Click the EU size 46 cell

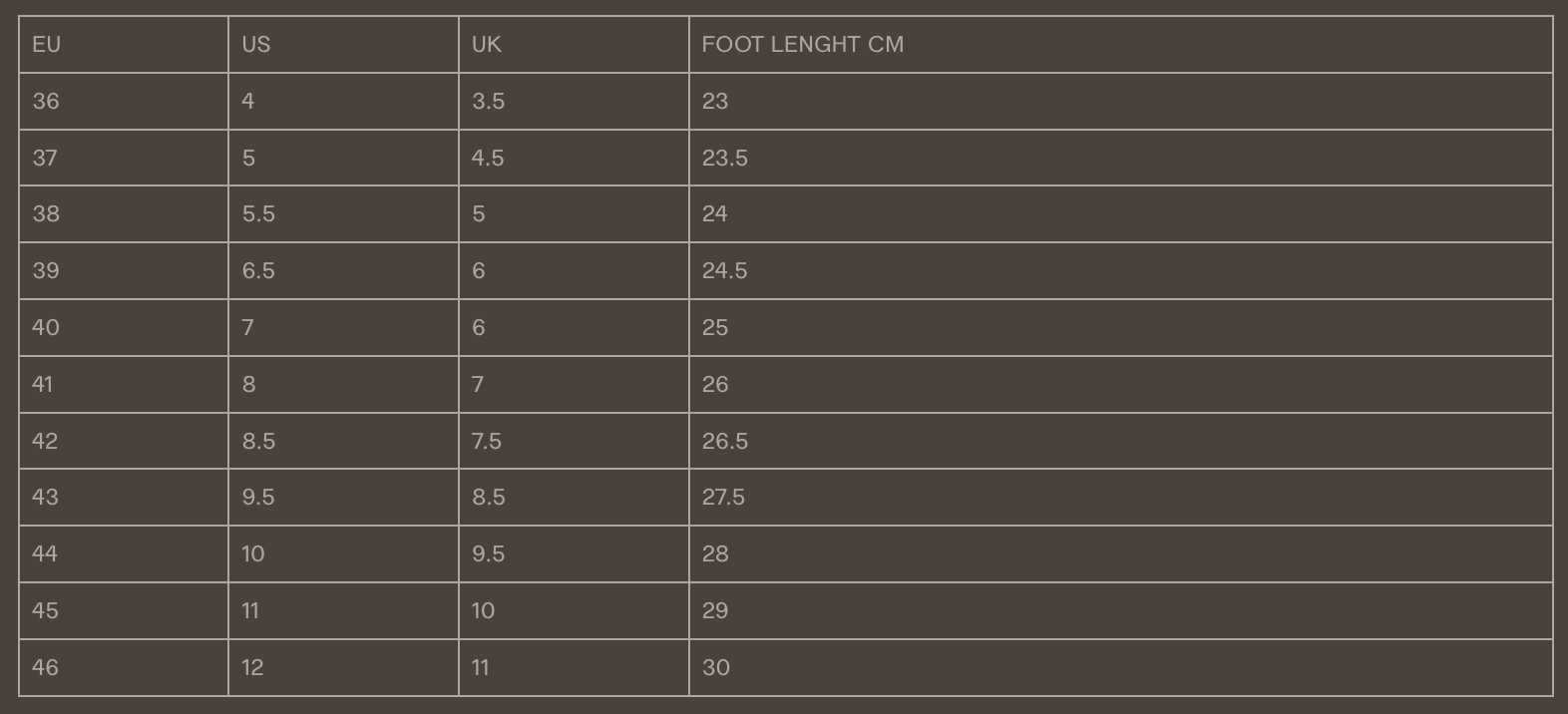46,668
